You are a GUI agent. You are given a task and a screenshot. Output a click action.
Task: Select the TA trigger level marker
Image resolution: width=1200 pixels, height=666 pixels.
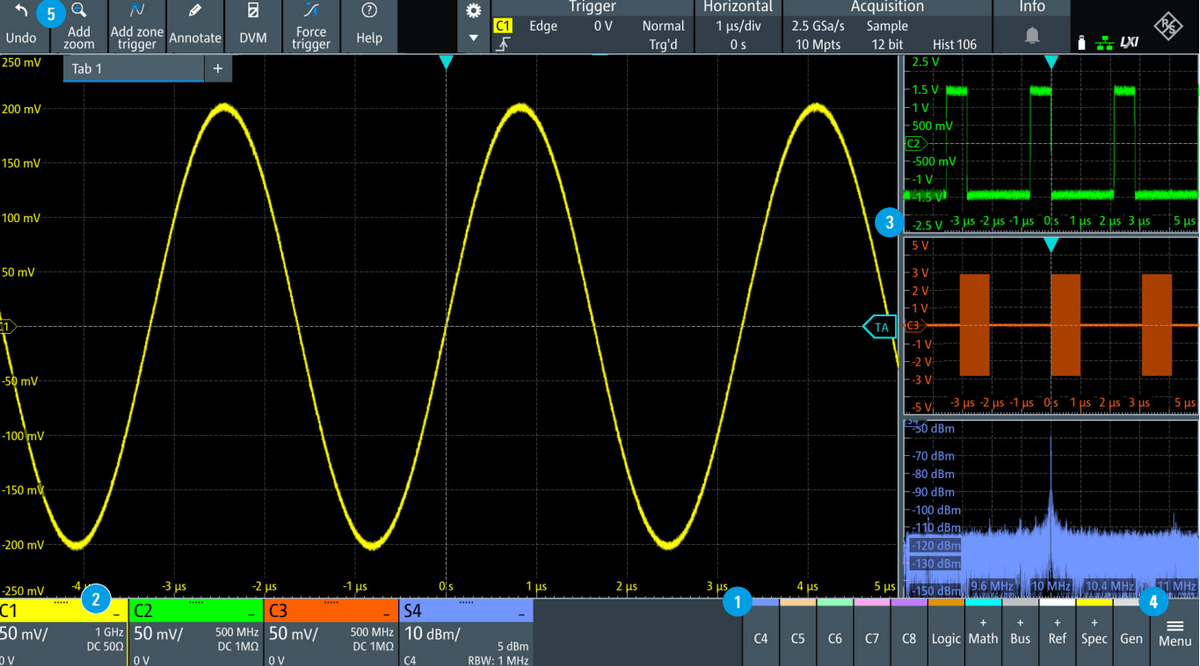click(880, 327)
